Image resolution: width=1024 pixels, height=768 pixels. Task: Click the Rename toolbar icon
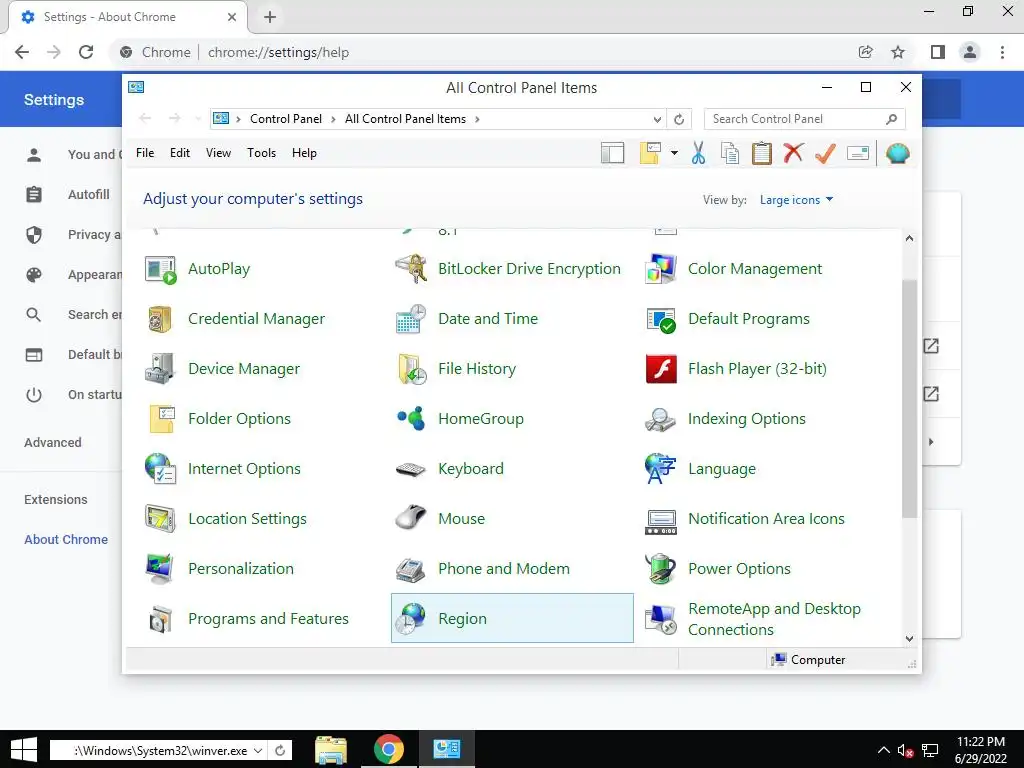[x=857, y=153]
